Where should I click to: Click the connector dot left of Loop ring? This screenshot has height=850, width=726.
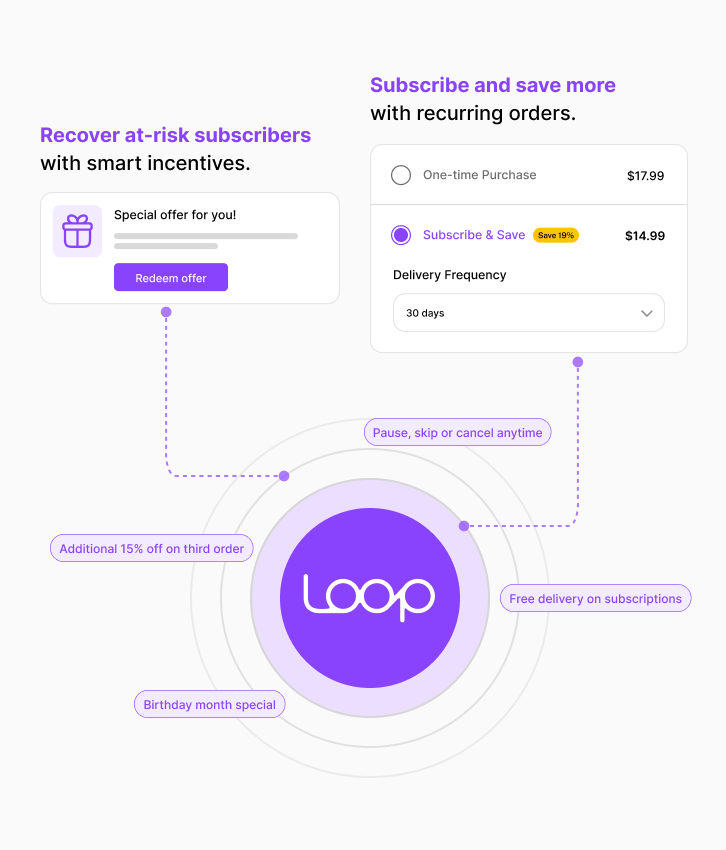coord(284,476)
